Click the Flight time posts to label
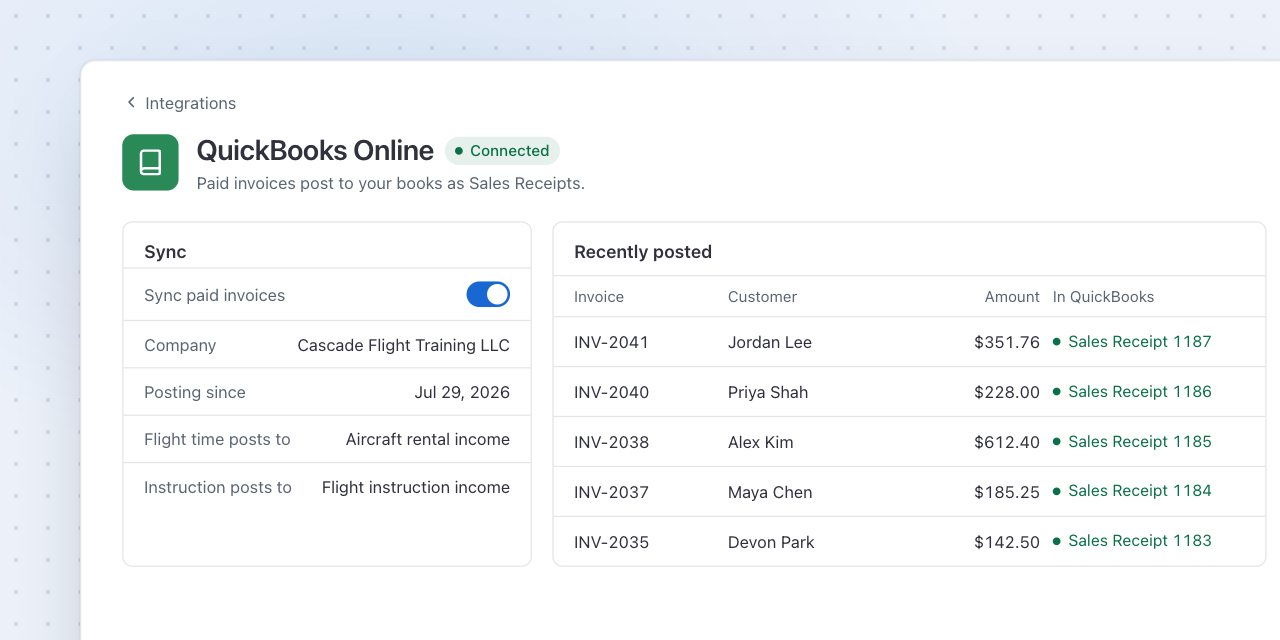 pos(217,440)
